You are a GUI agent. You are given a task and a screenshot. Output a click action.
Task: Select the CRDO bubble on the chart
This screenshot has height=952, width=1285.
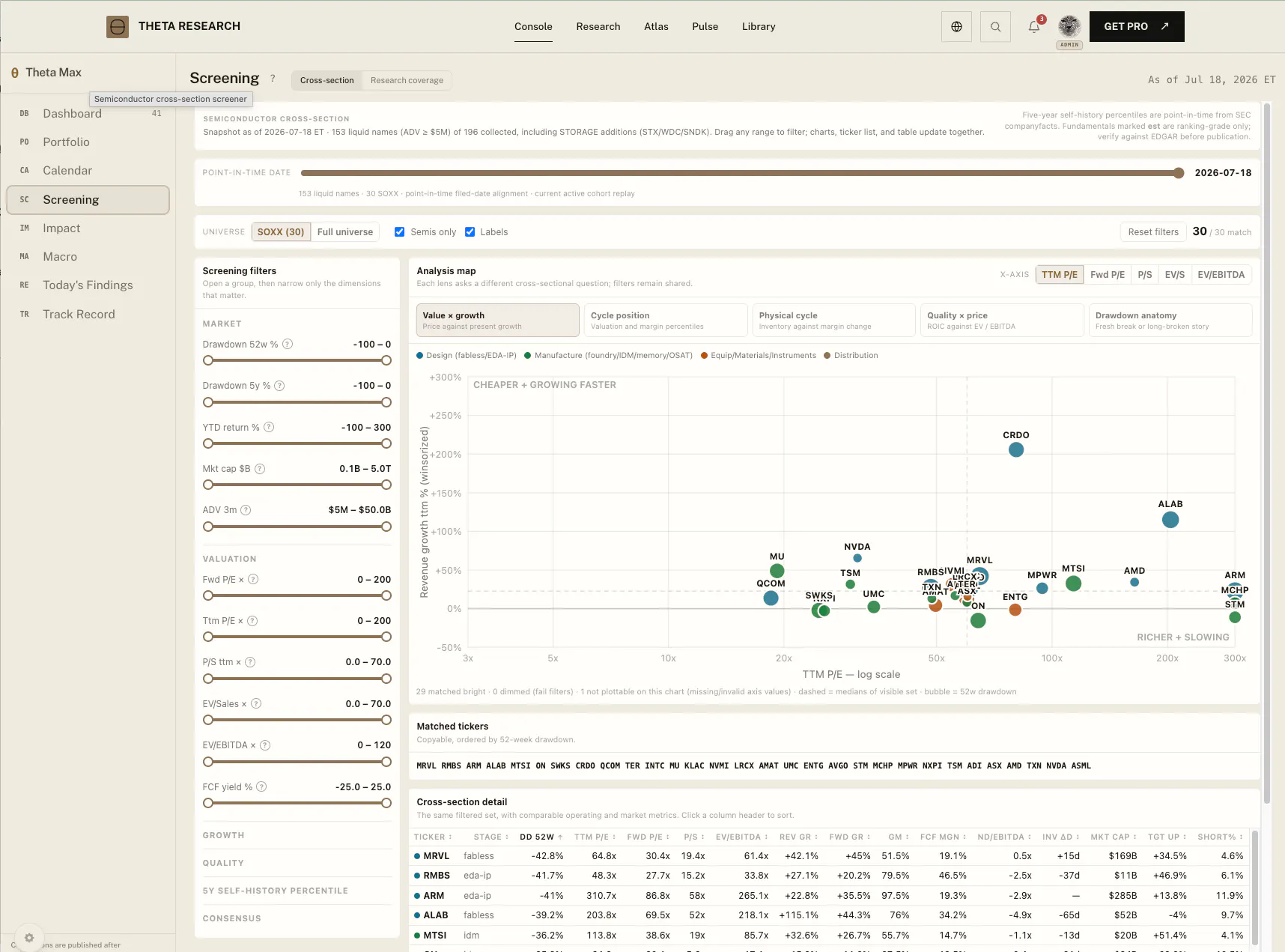1016,449
